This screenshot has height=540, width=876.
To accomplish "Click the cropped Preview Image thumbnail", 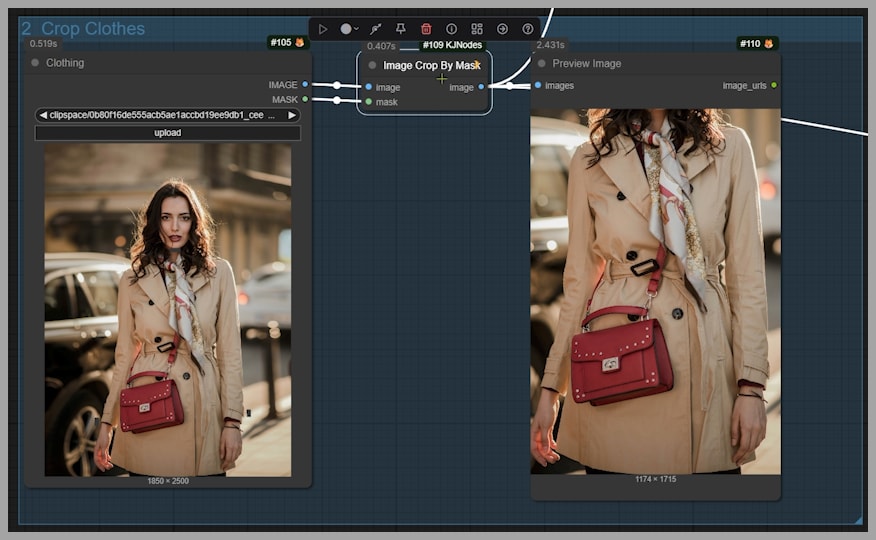I will 655,290.
